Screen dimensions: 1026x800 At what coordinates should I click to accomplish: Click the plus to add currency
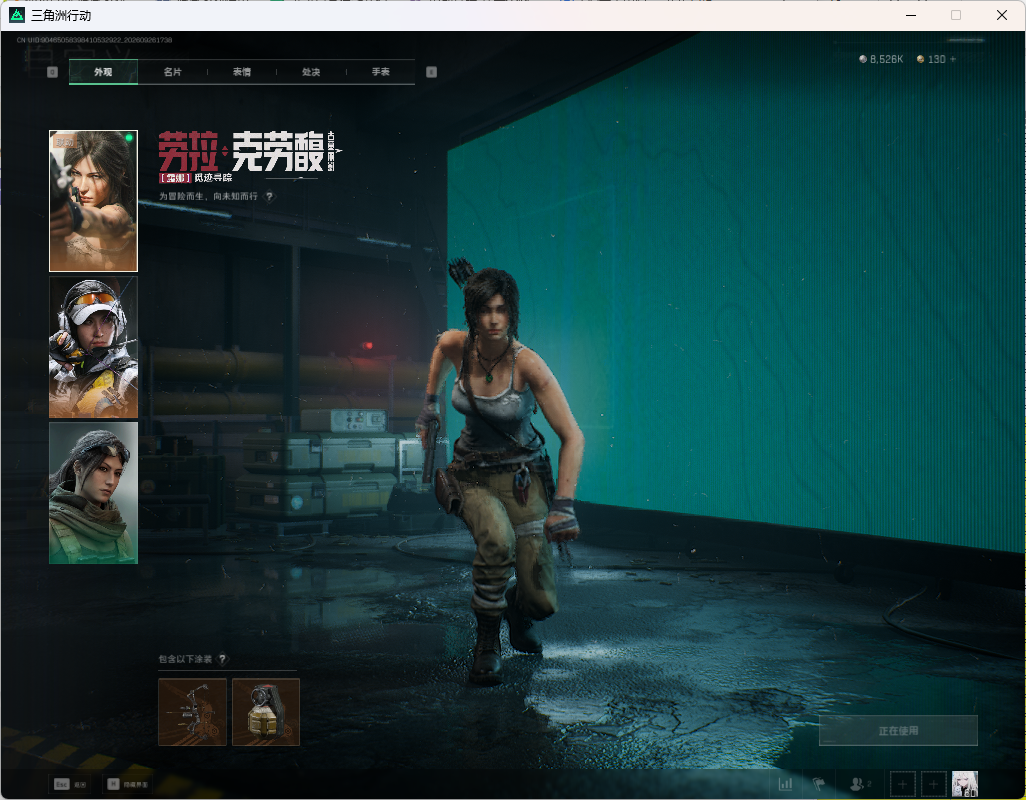pos(953,59)
